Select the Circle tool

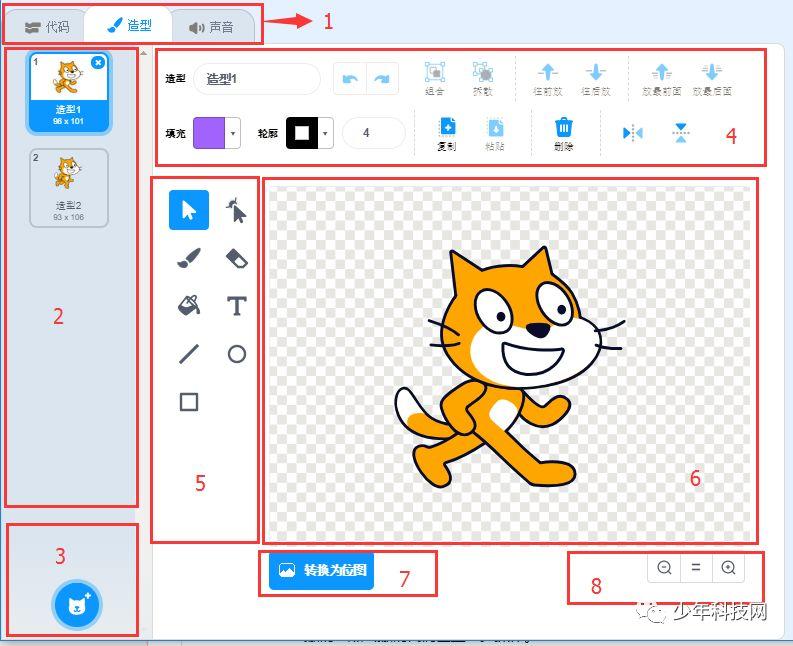(236, 354)
